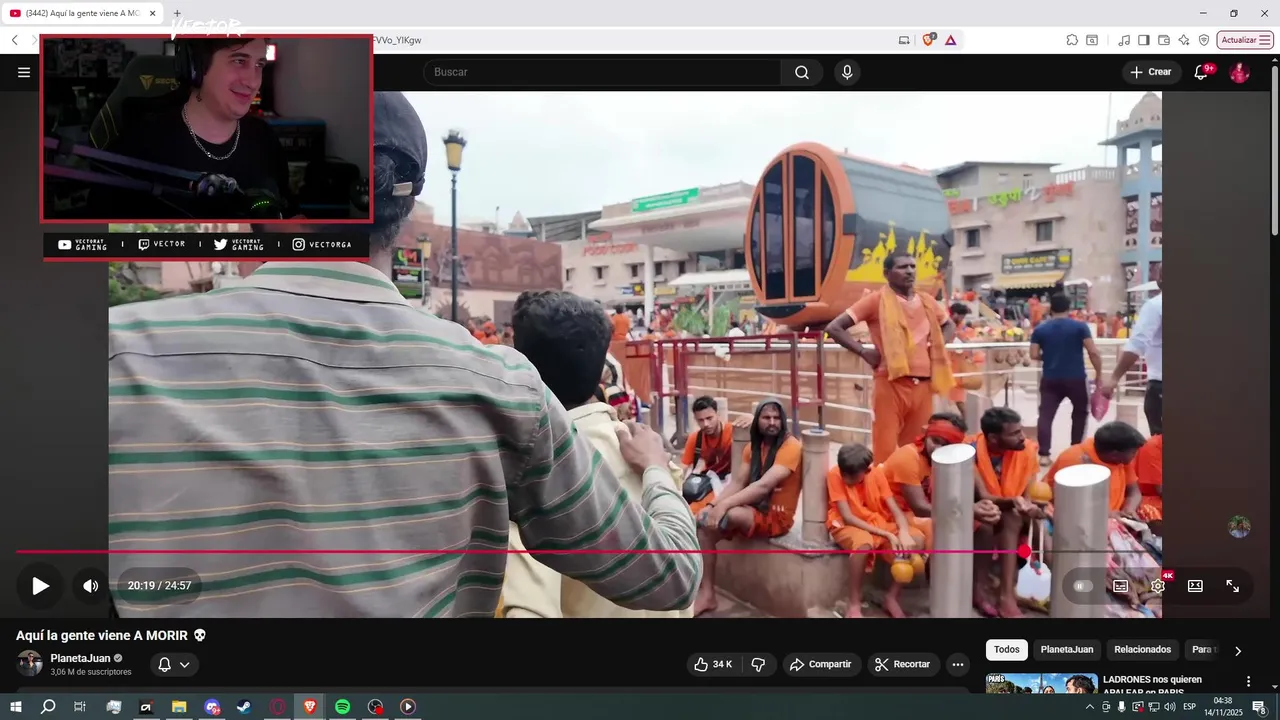Open the taskbar clock and date
Screen dimensions: 1280x720
(1223, 707)
